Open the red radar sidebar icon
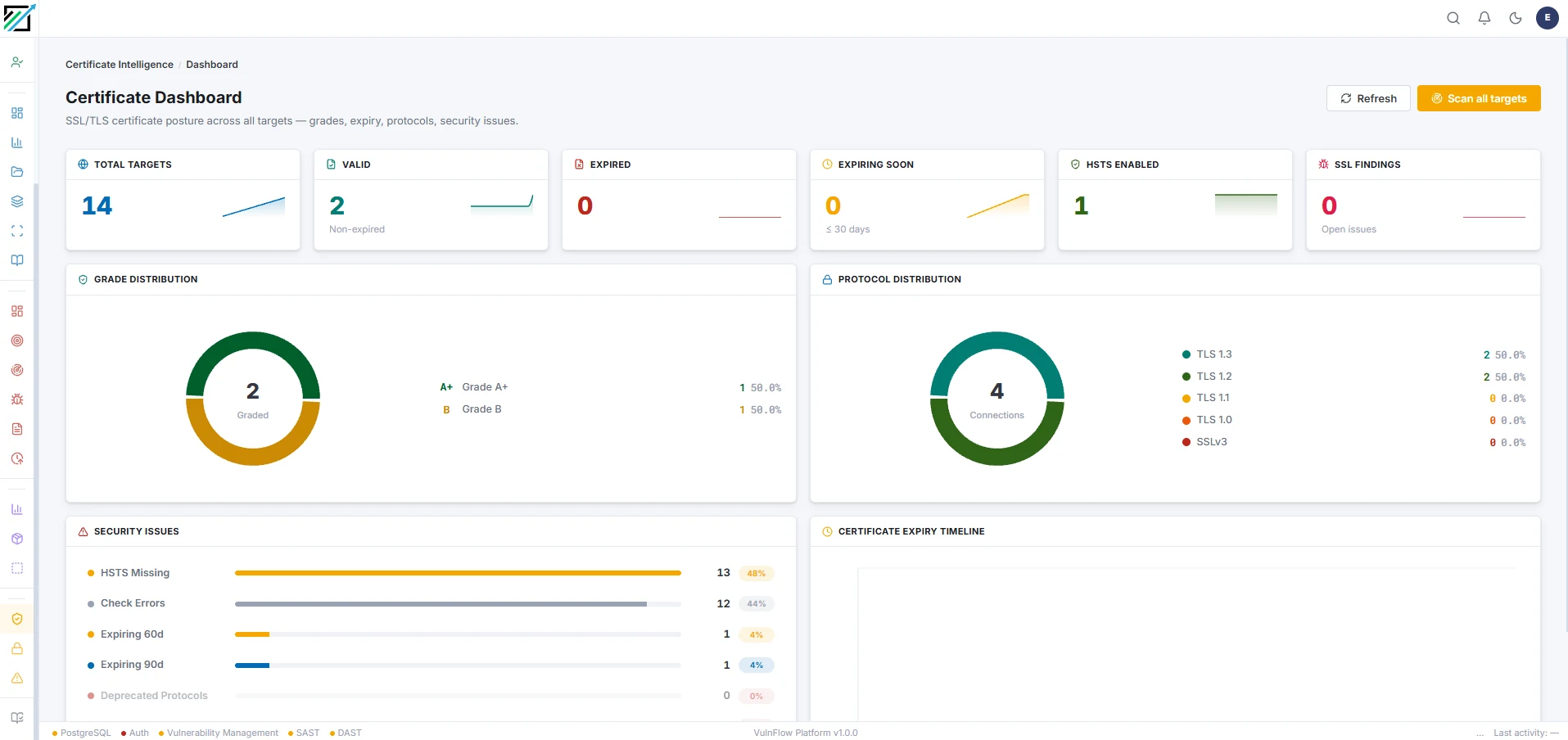Viewport: 1568px width, 740px height. (17, 370)
